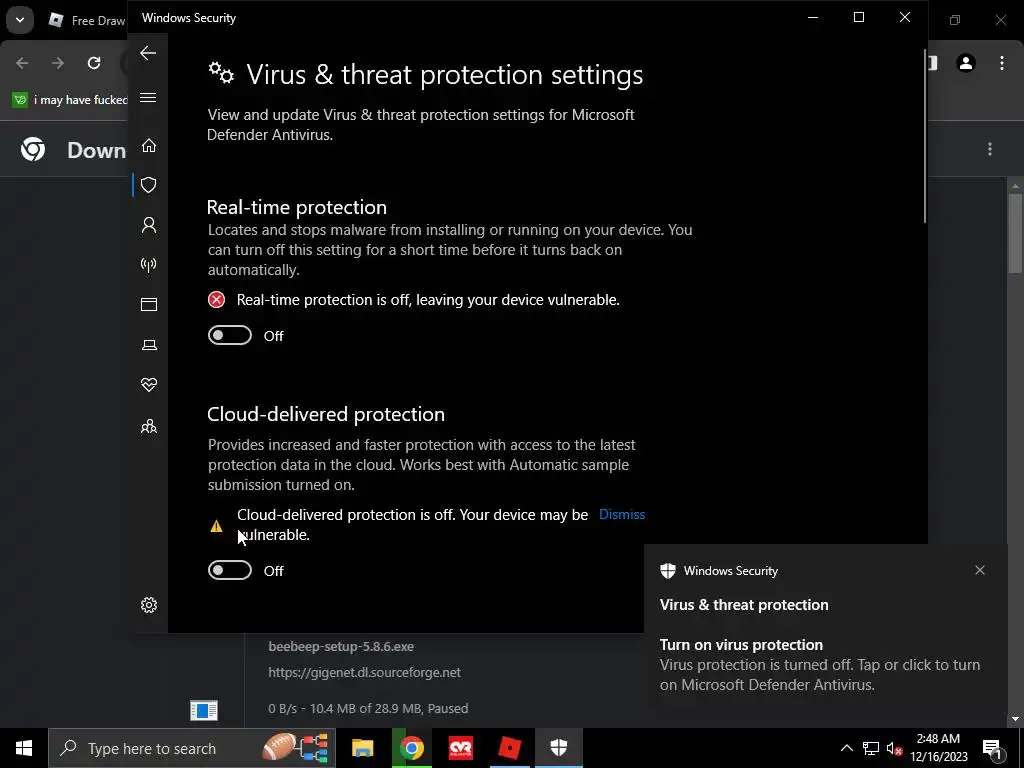Show hidden system tray icons
Image resolution: width=1024 pixels, height=768 pixels.
846,748
